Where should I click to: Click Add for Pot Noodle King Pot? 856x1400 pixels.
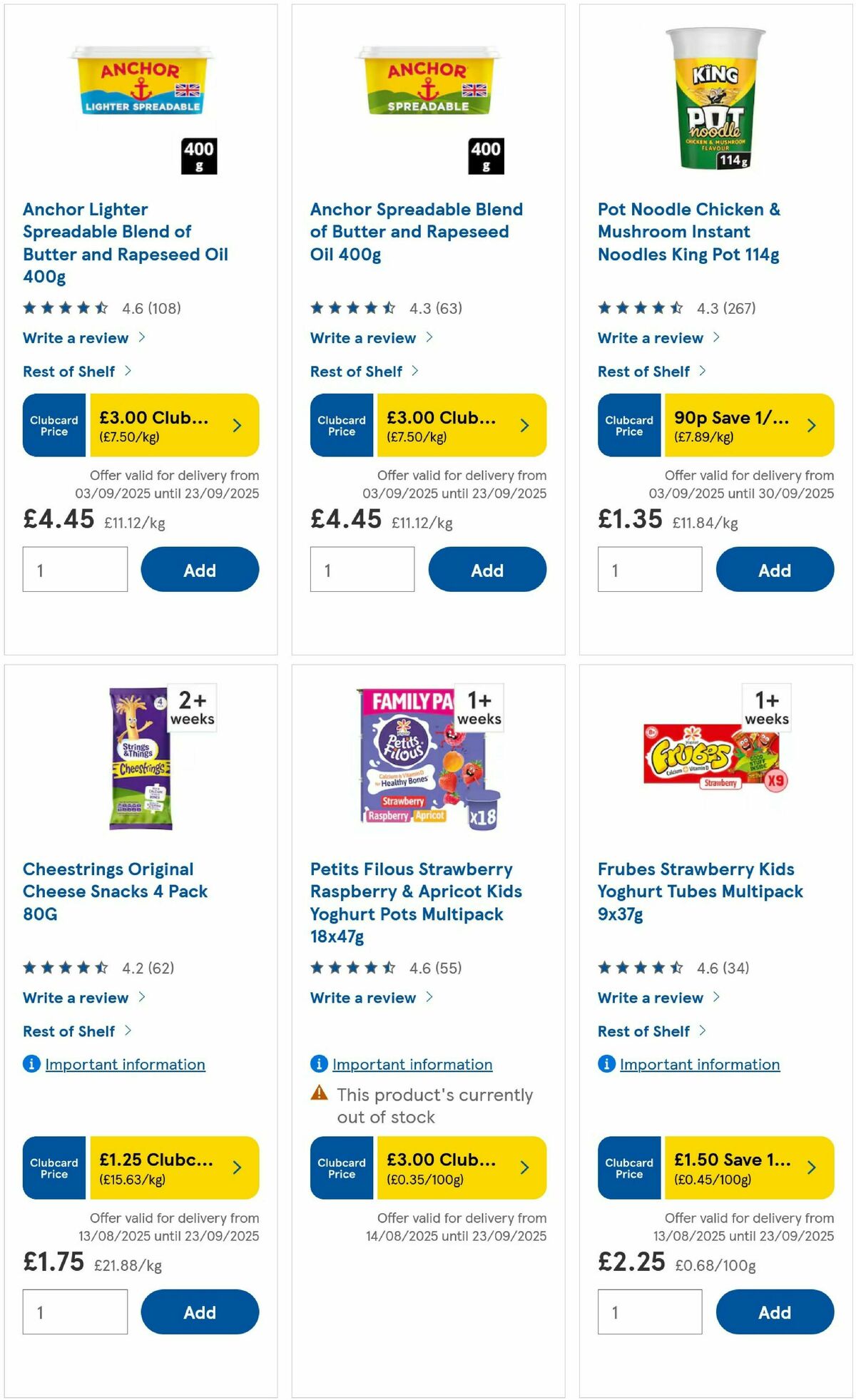pos(775,570)
